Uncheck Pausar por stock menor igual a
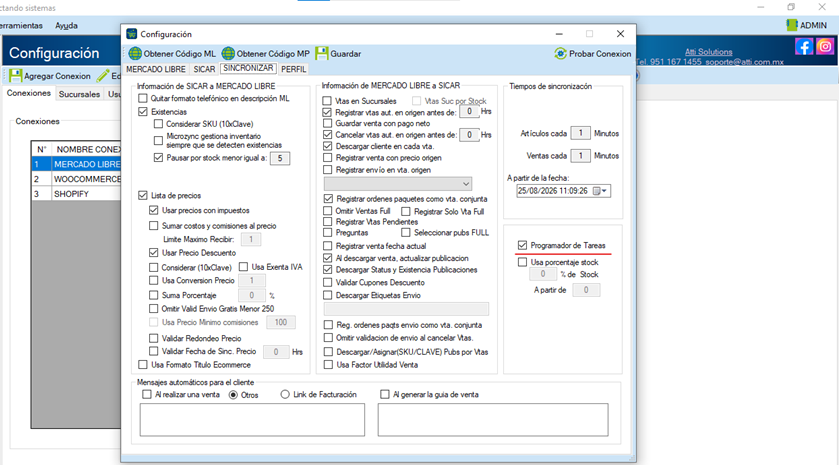 (x=158, y=158)
